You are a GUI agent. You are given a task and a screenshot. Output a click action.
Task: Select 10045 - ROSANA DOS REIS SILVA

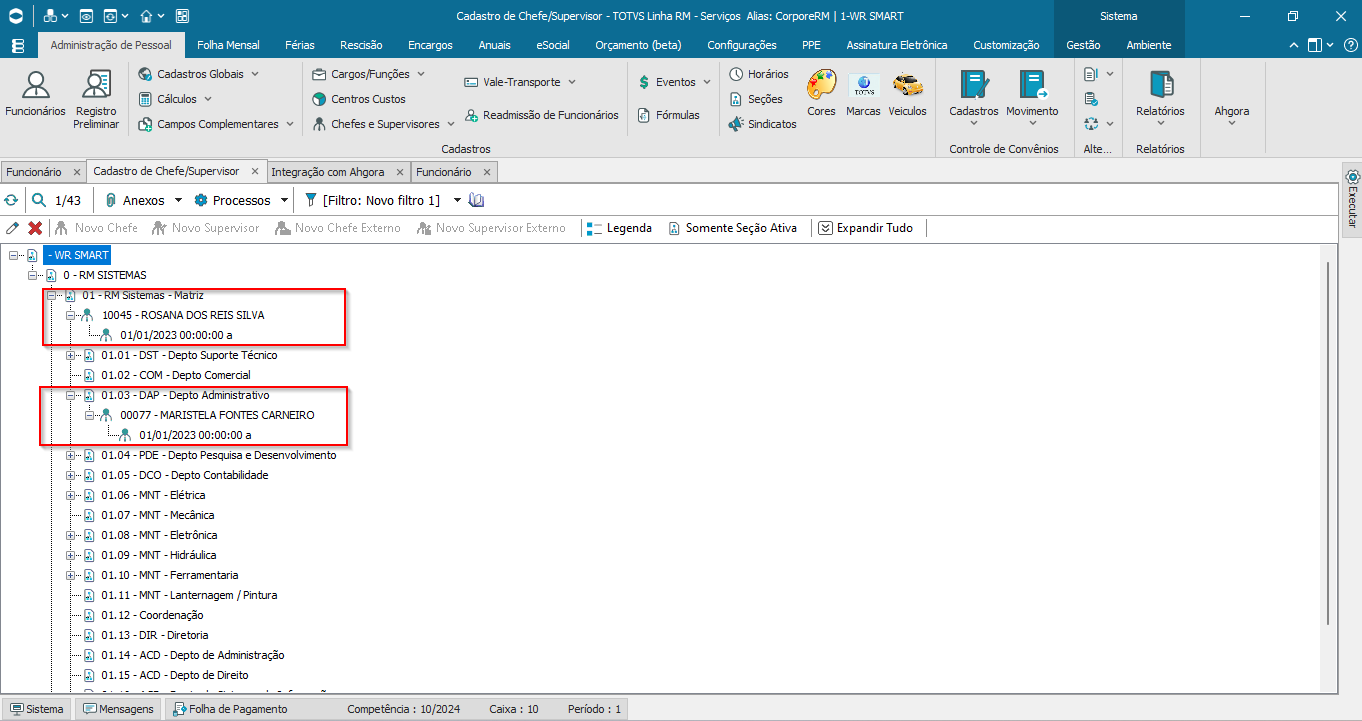pyautogui.click(x=183, y=315)
